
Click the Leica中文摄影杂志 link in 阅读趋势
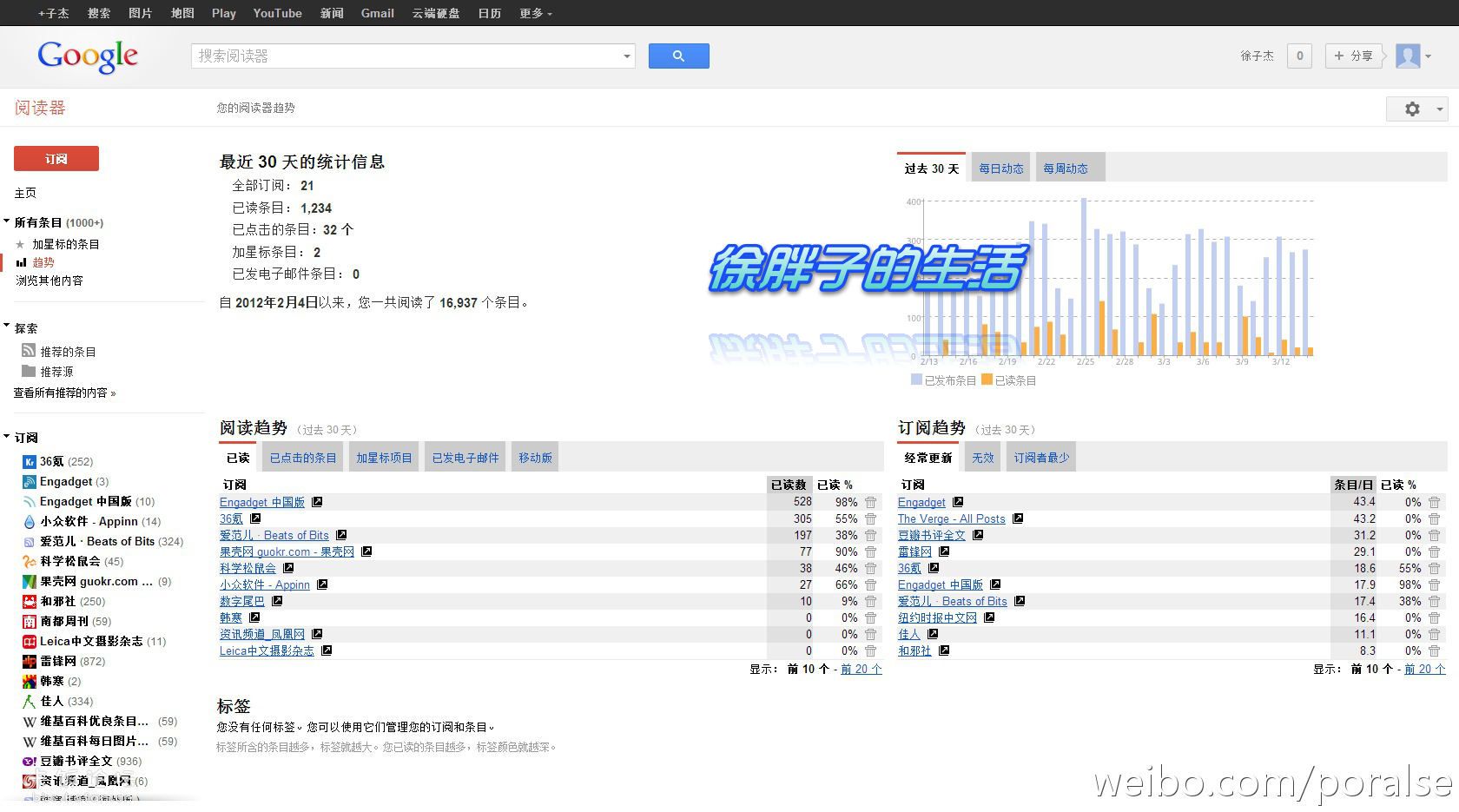[x=267, y=650]
